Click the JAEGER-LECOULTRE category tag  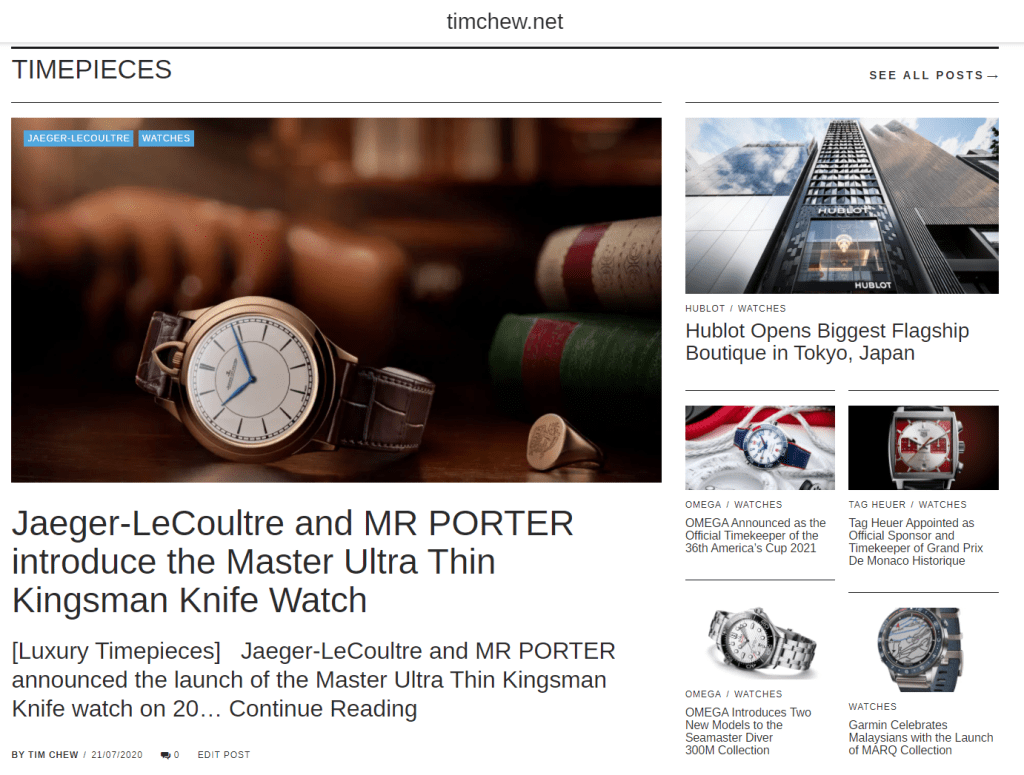point(78,138)
